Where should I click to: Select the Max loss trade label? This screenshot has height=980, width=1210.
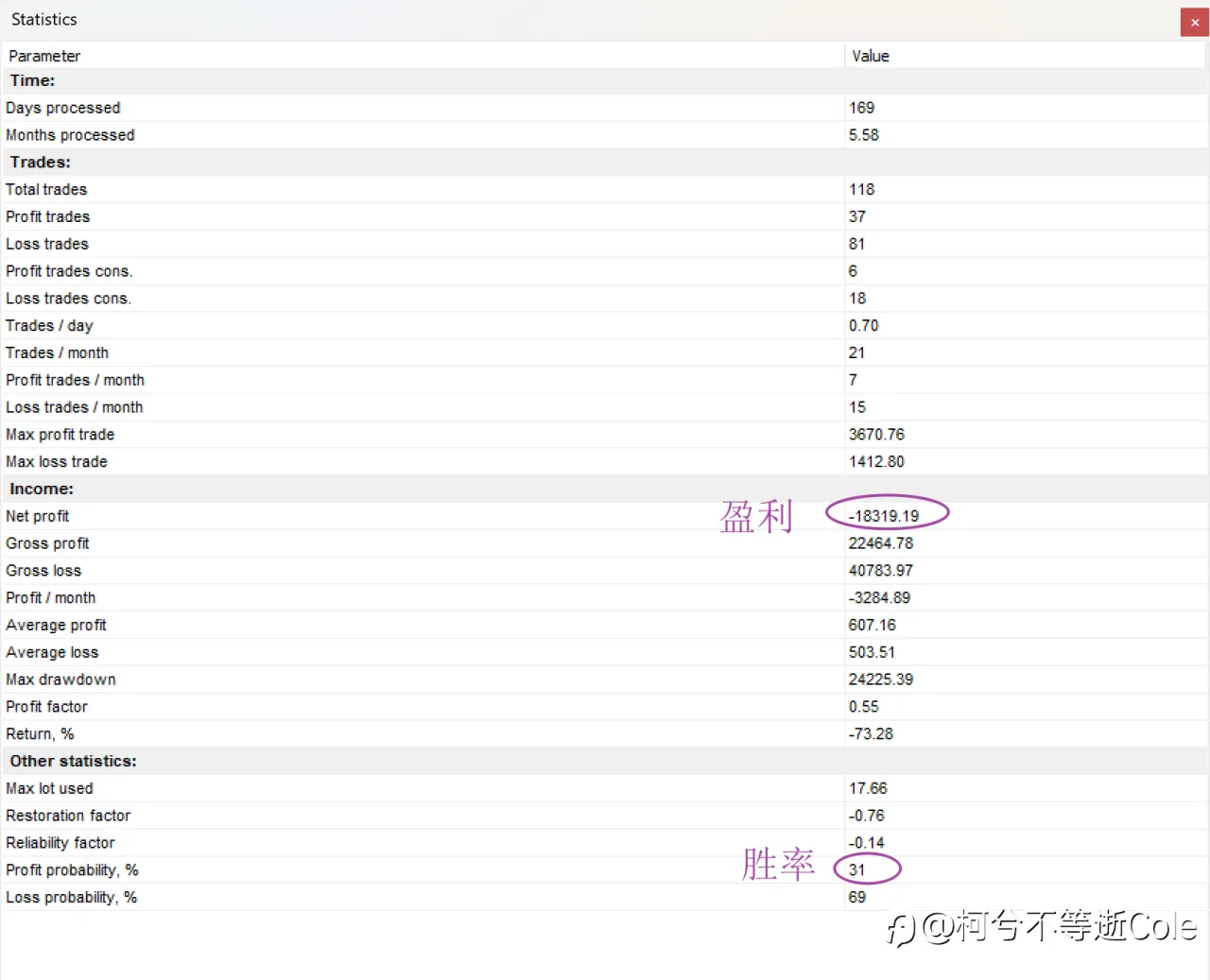56,462
